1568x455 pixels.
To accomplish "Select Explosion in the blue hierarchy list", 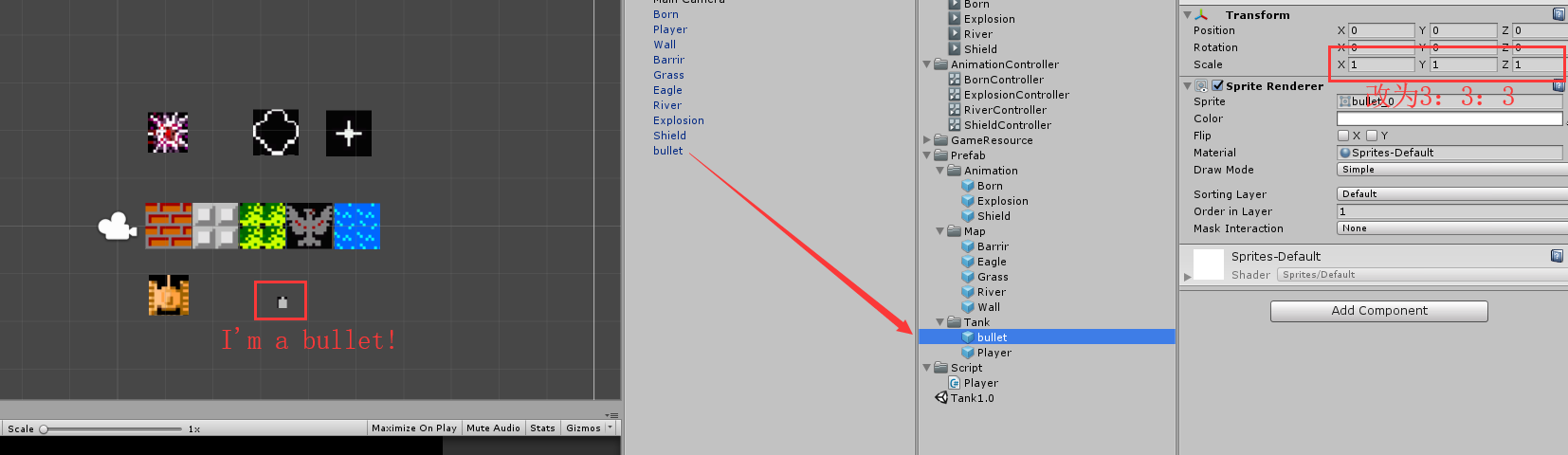I will pyautogui.click(x=678, y=120).
